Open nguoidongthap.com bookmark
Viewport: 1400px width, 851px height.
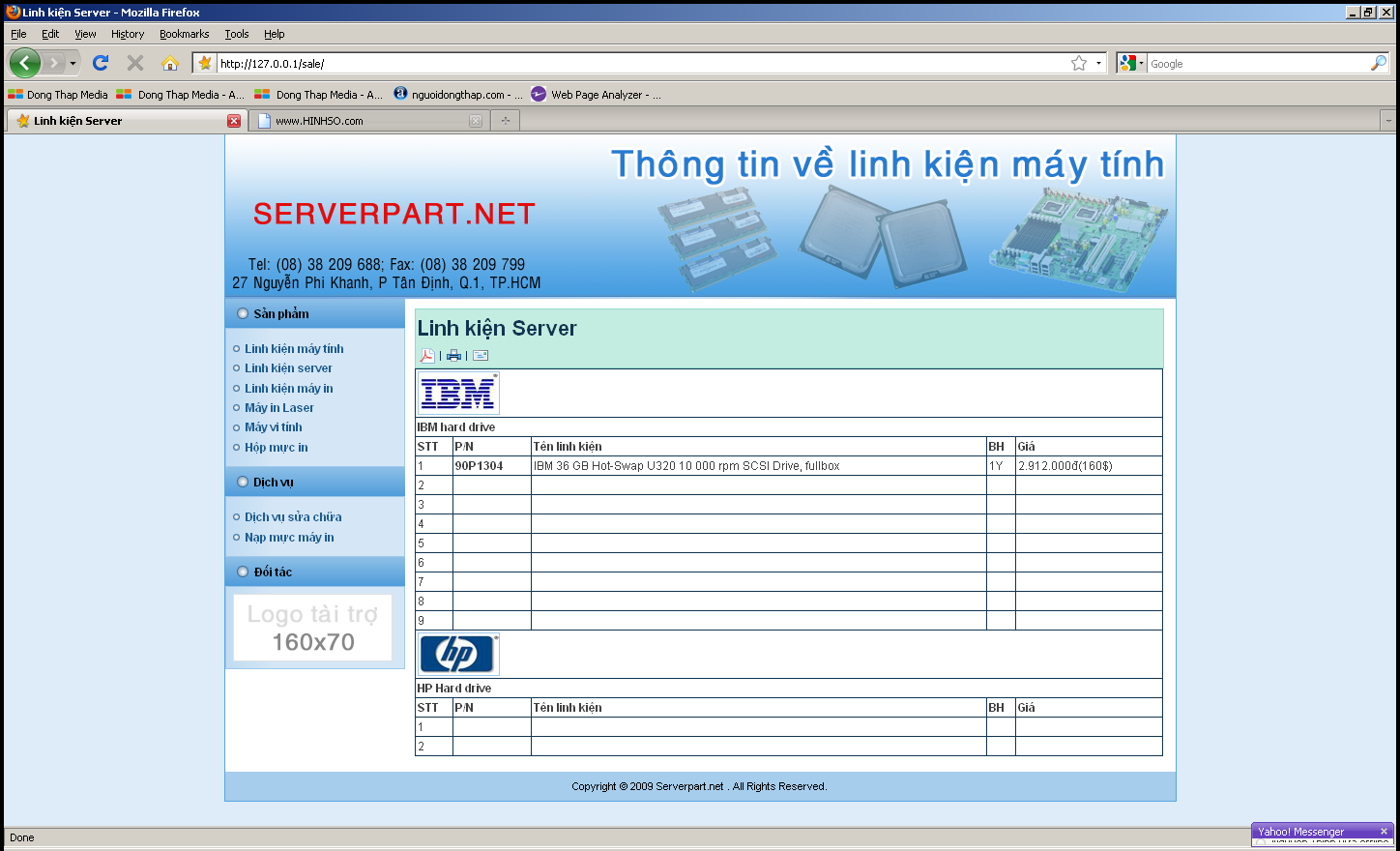pyautogui.click(x=458, y=95)
